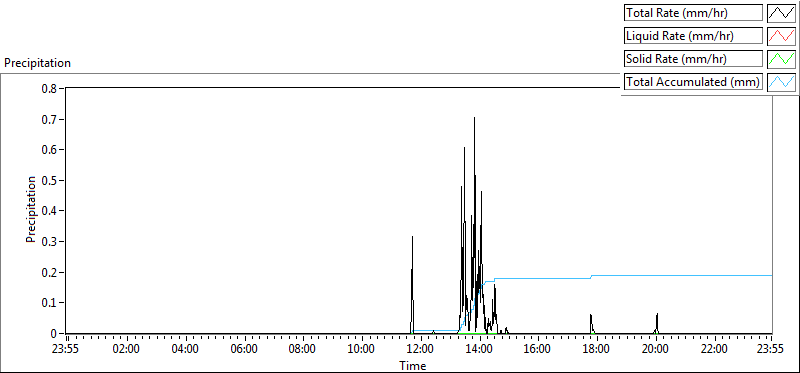Click the Time axis label
This screenshot has height=373, width=800.
(x=413, y=365)
